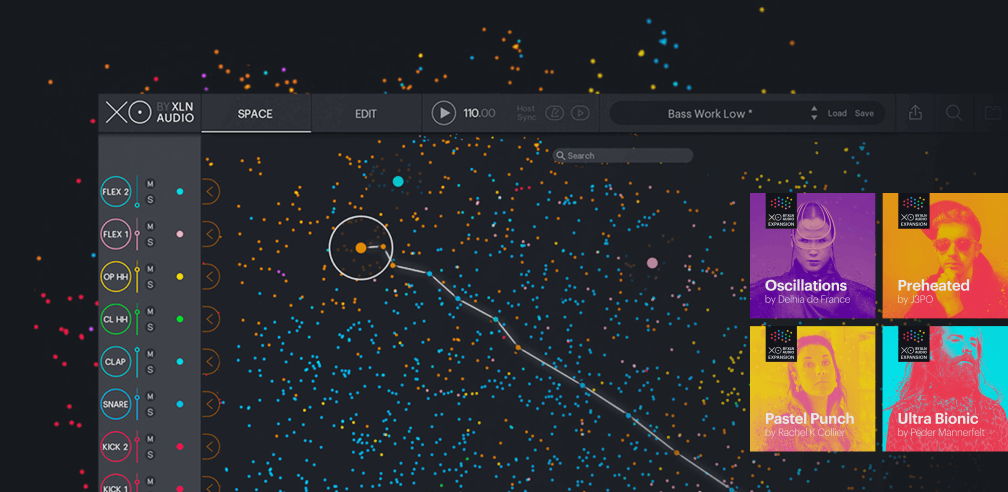
Task: Click the export/share icon in top bar
Action: [x=915, y=113]
